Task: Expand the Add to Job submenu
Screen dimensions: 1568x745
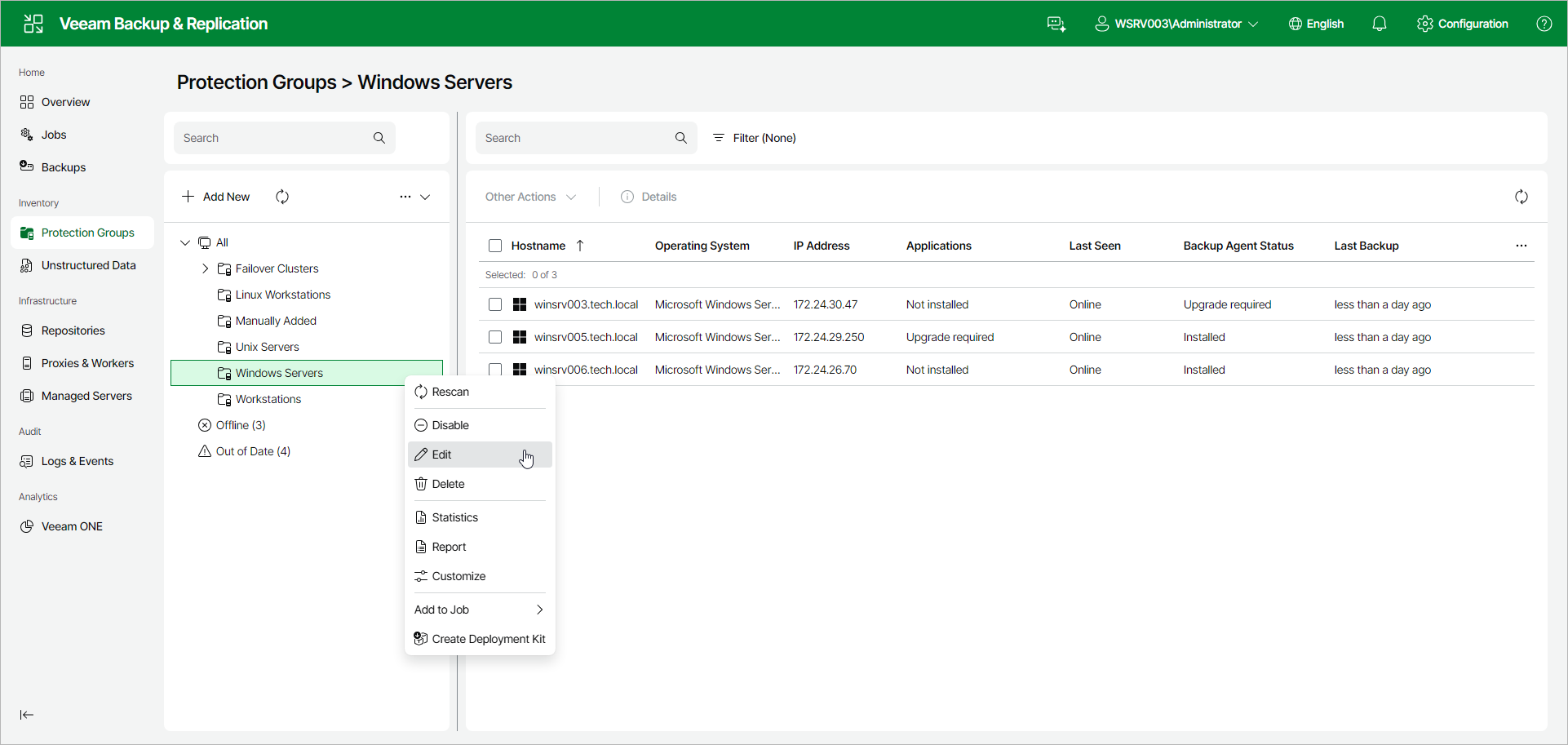Action: (x=480, y=610)
